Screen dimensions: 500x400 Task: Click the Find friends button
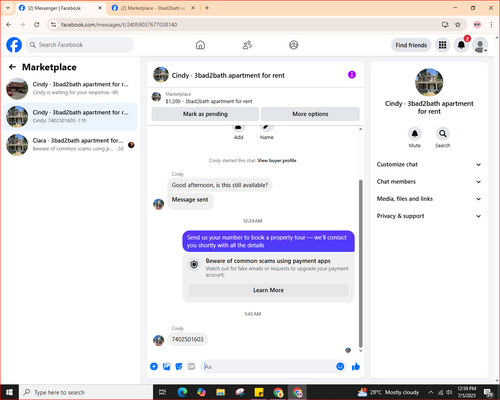click(411, 45)
